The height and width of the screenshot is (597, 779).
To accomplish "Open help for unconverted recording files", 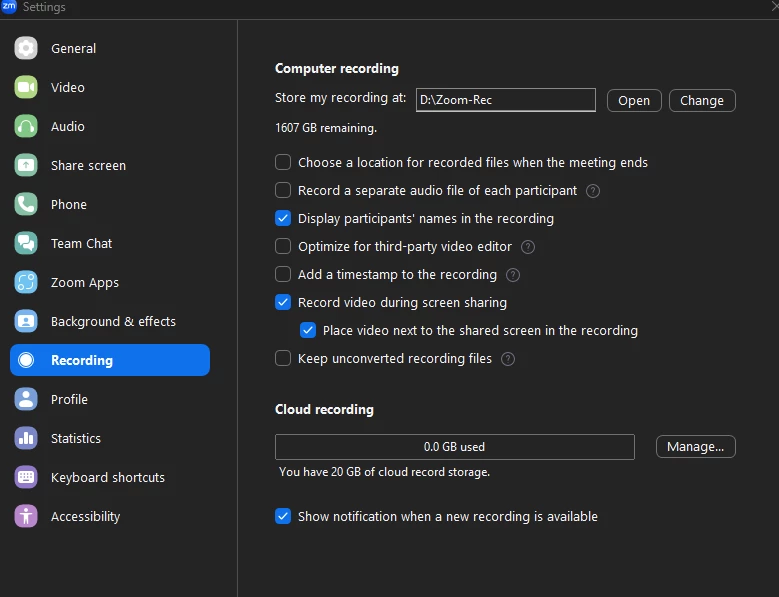I will [508, 359].
